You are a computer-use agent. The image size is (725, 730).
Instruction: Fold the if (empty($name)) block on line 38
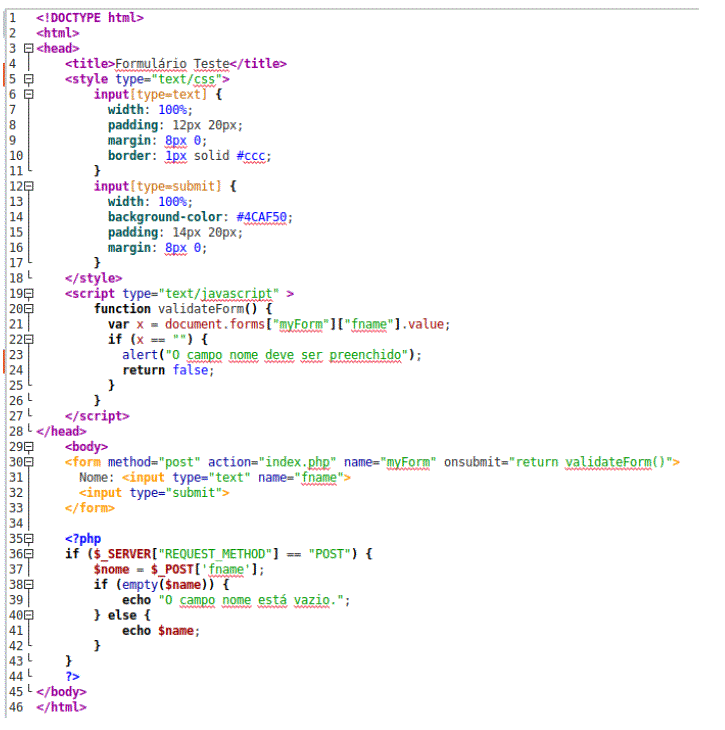[x=28, y=584]
